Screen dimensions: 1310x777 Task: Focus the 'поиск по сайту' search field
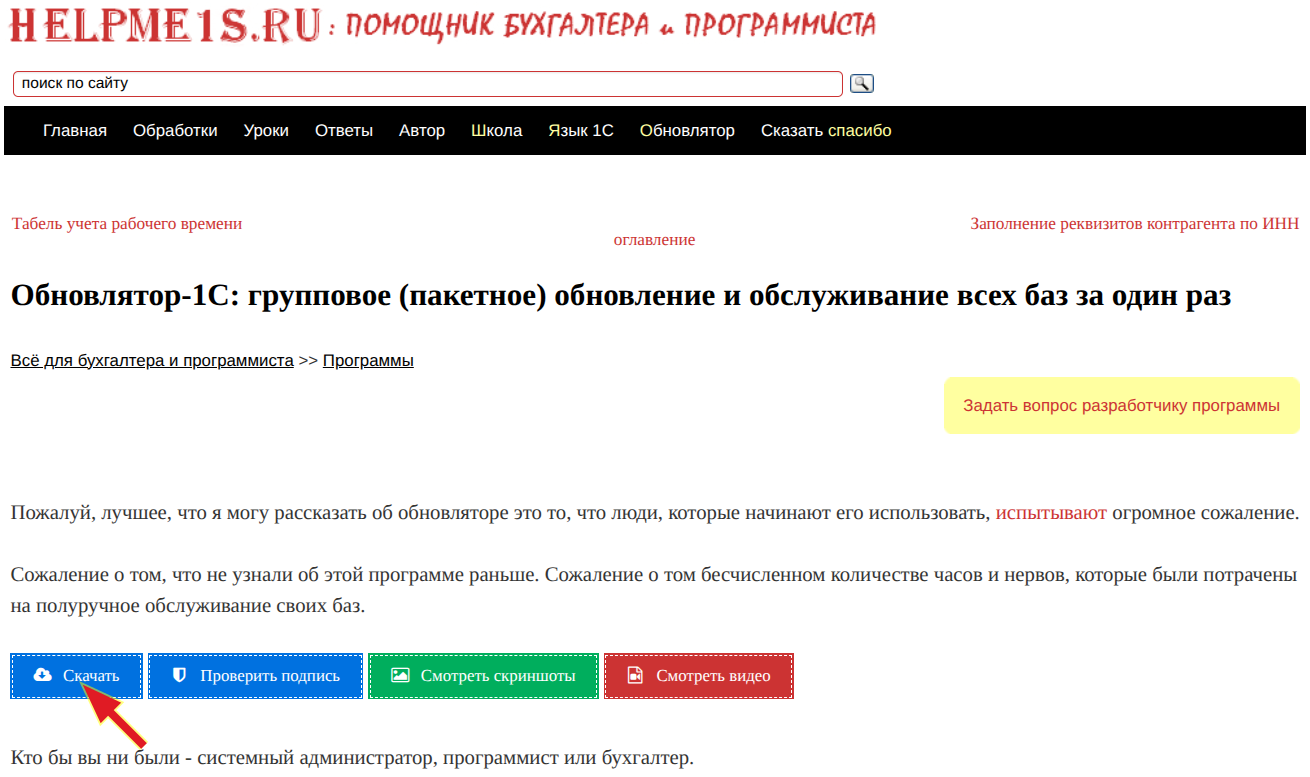pyautogui.click(x=428, y=84)
